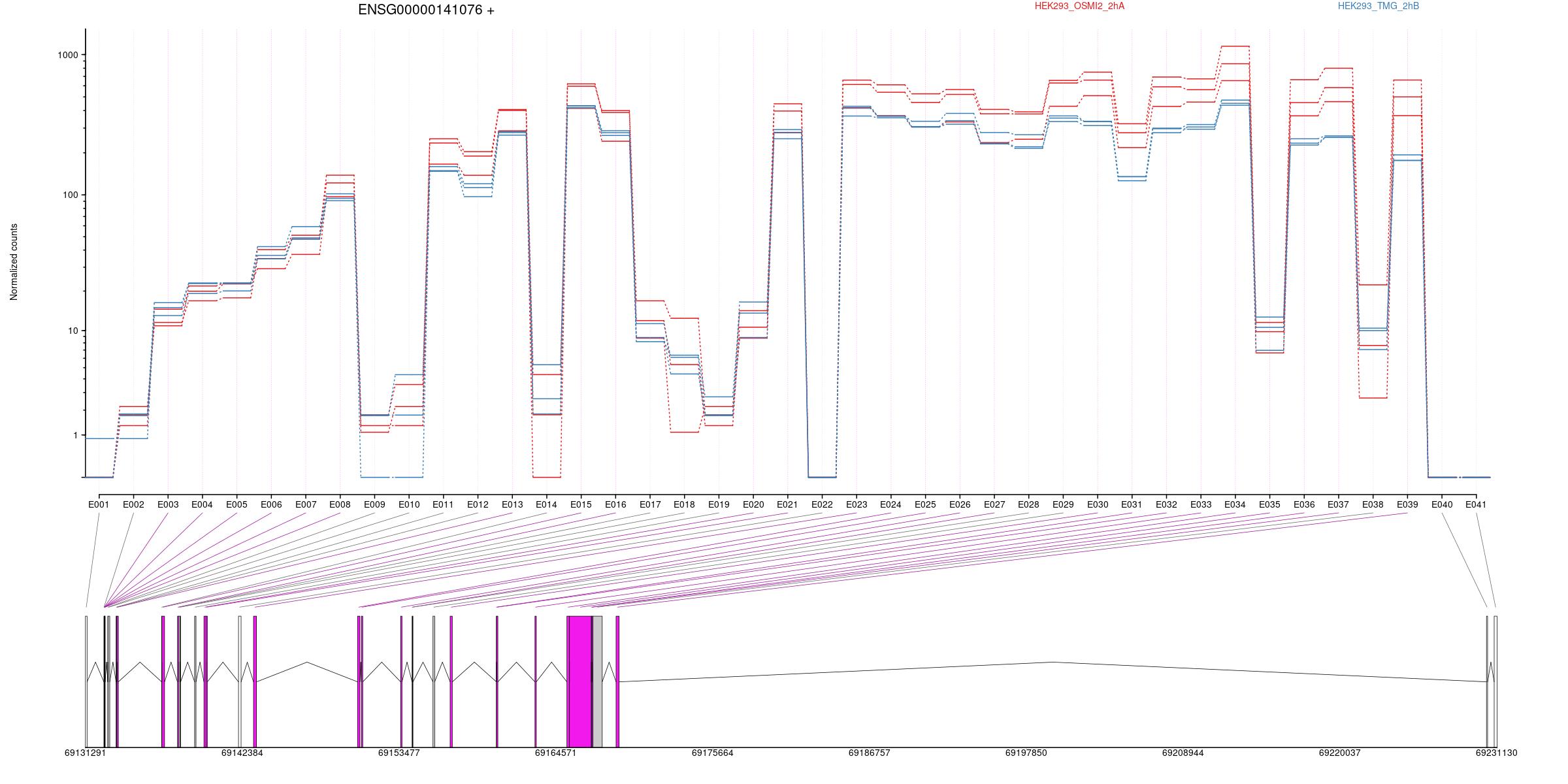The image size is (1568, 784).
Task: Click the large magenta exon block in gene model
Action: pyautogui.click(x=580, y=681)
